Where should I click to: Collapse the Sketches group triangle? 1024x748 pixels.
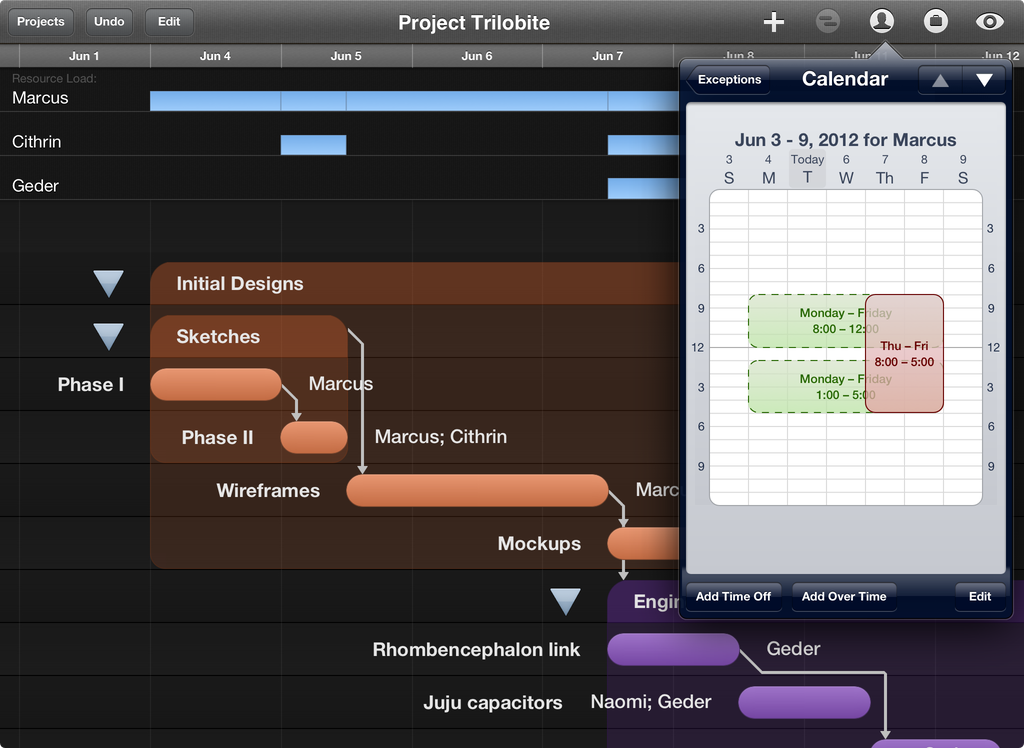[108, 337]
